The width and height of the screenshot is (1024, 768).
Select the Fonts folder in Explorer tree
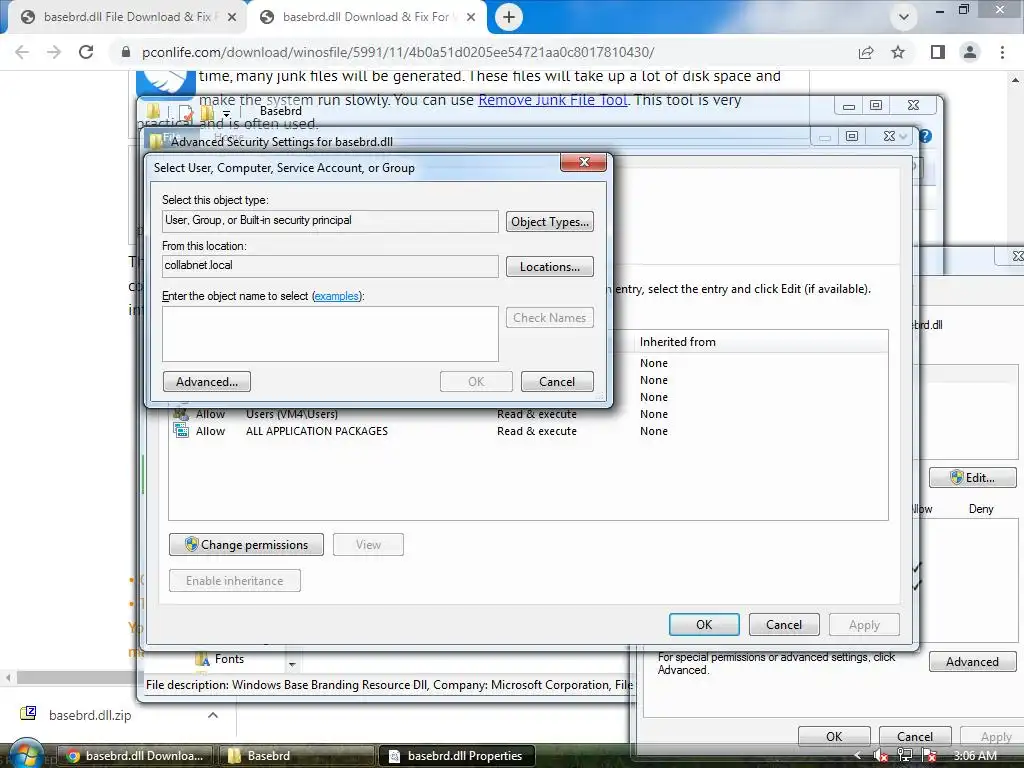[220, 659]
